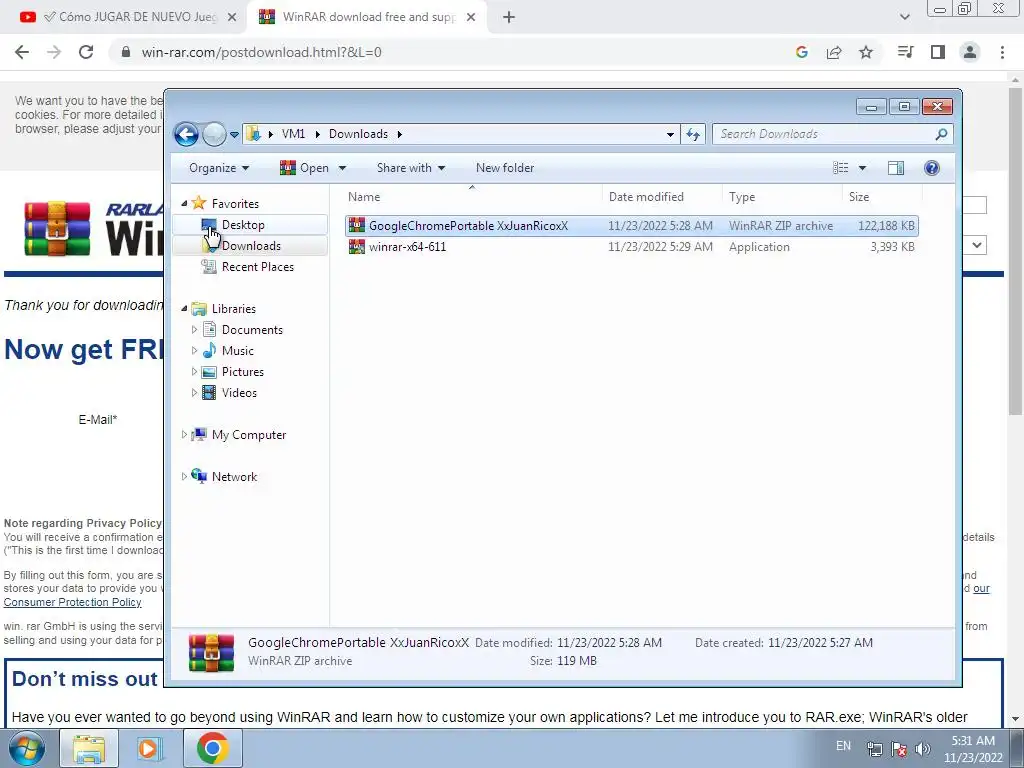
Task: Open a new Chrome tab
Action: [509, 18]
